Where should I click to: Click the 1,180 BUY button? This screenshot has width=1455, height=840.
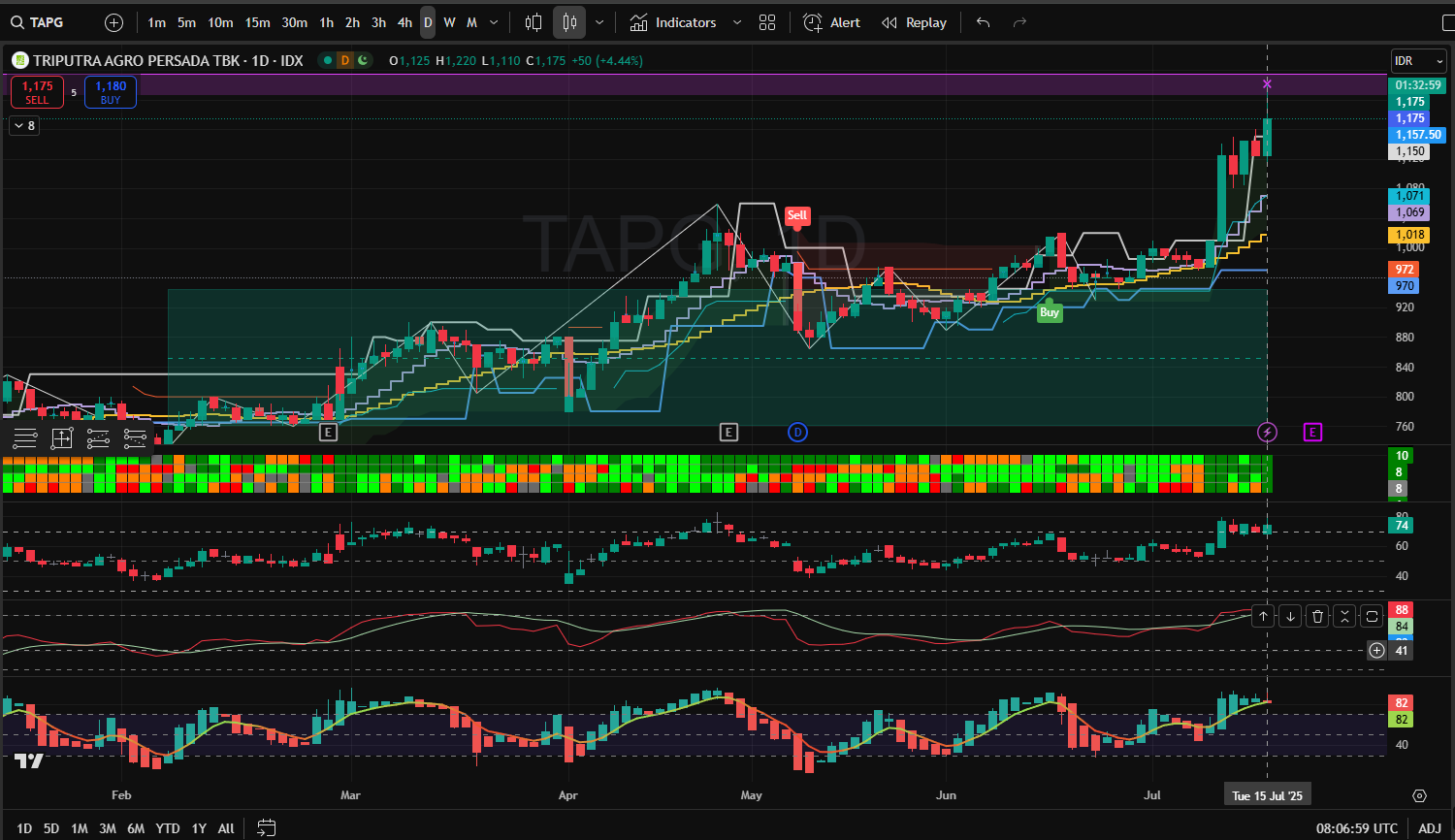[111, 92]
